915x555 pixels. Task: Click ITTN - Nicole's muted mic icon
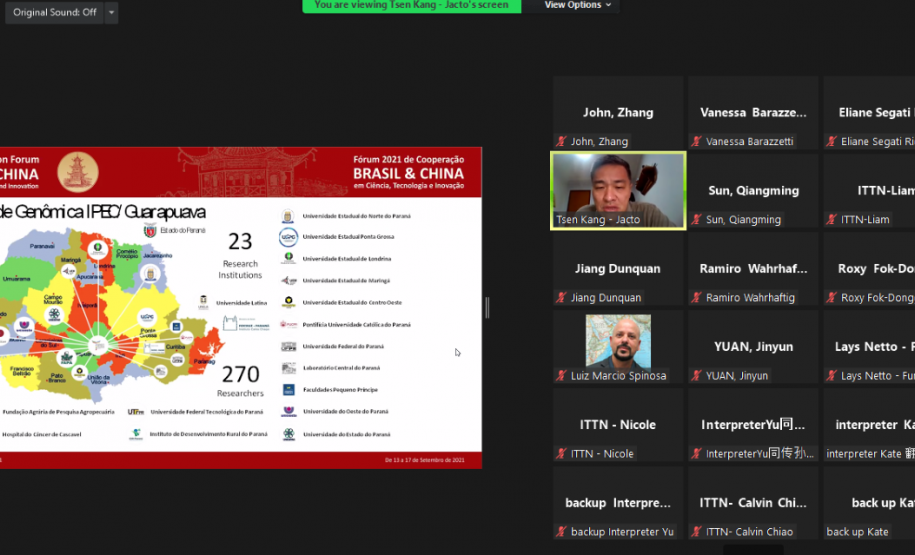point(562,454)
